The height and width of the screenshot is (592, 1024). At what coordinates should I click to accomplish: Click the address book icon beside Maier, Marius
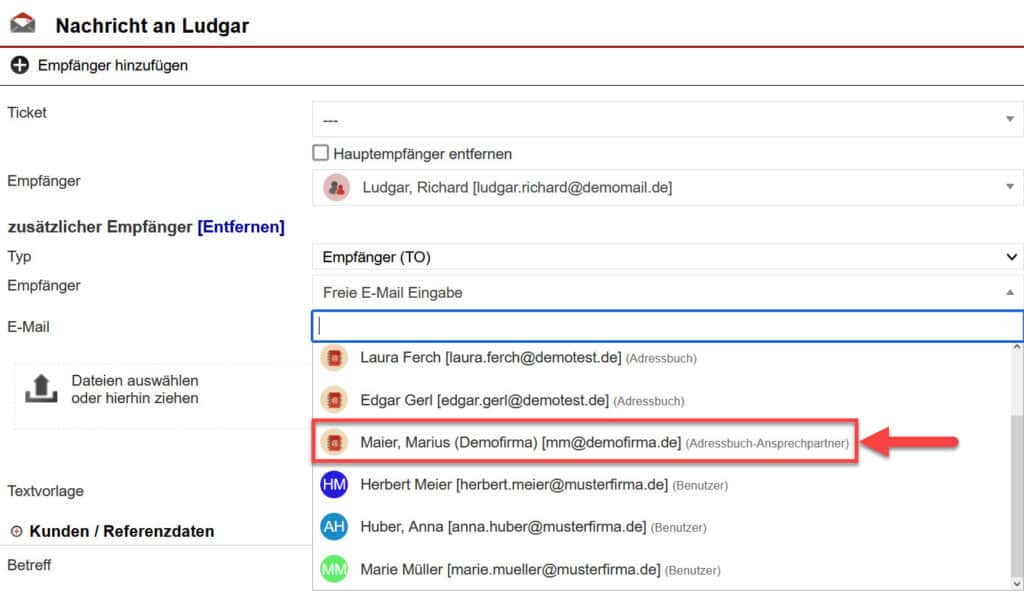(x=333, y=440)
